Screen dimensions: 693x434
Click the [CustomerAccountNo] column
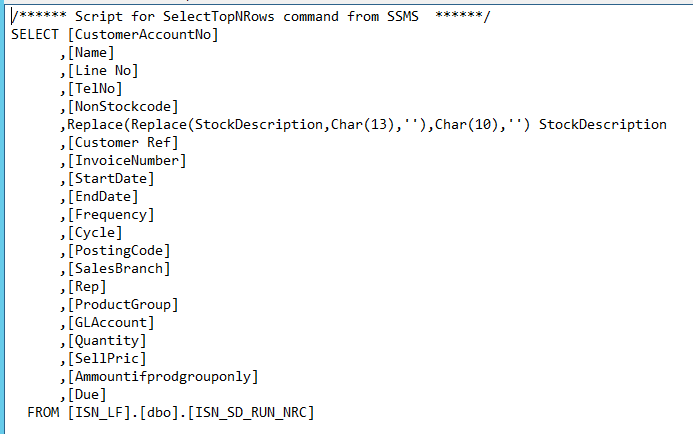coord(143,34)
